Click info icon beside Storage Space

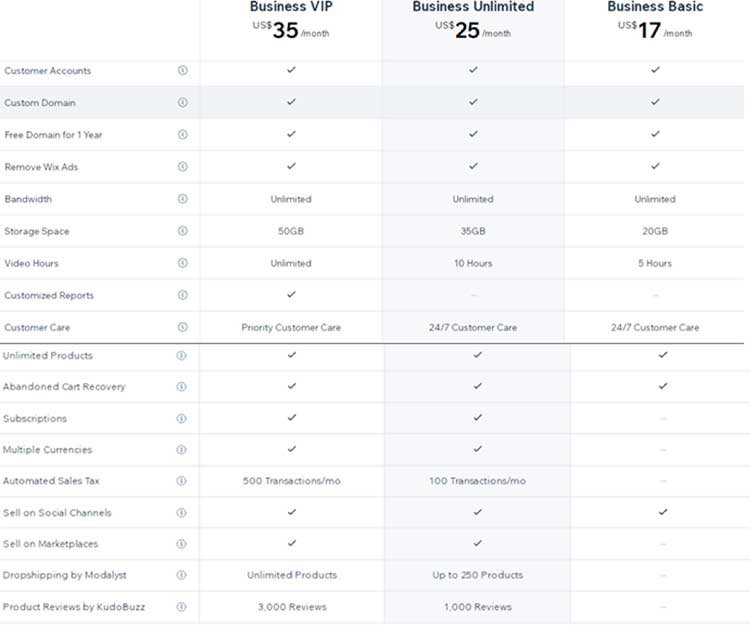point(183,231)
